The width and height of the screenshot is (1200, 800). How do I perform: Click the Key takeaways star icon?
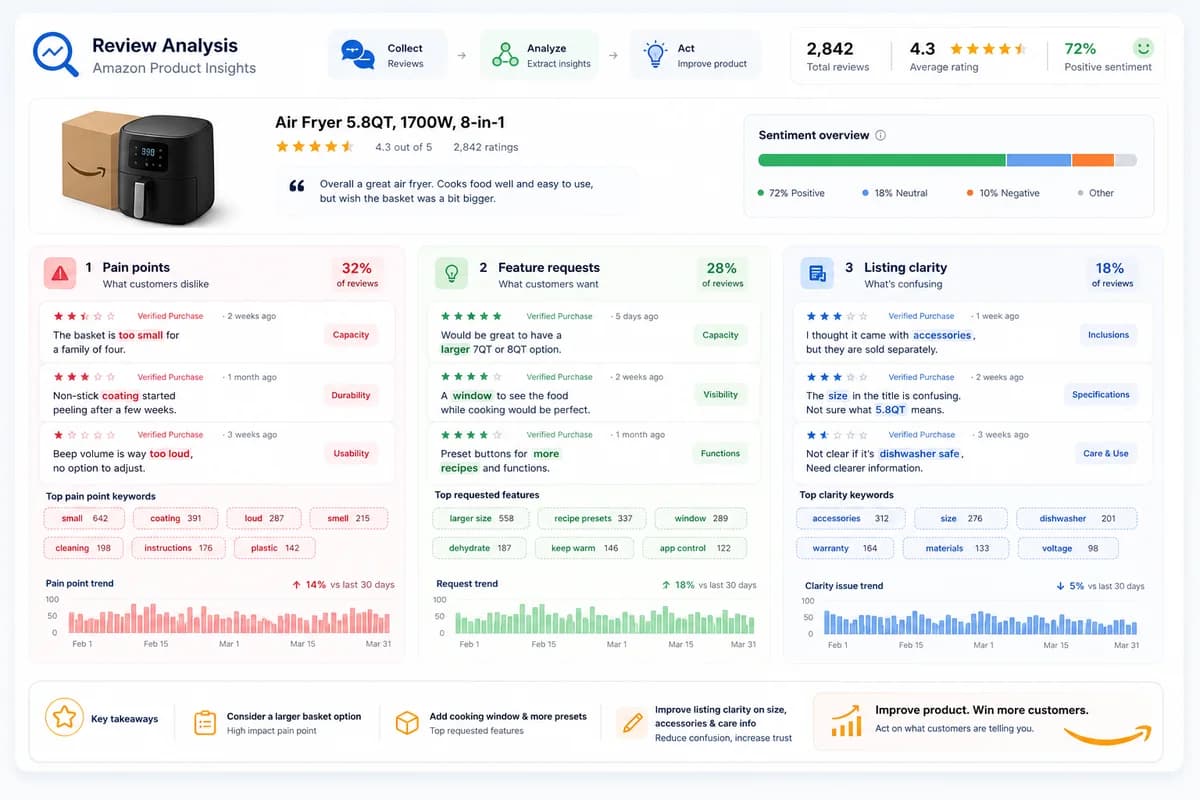pos(64,717)
